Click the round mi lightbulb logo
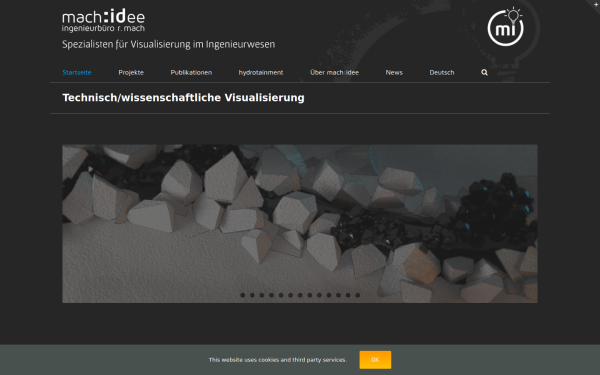 click(506, 27)
